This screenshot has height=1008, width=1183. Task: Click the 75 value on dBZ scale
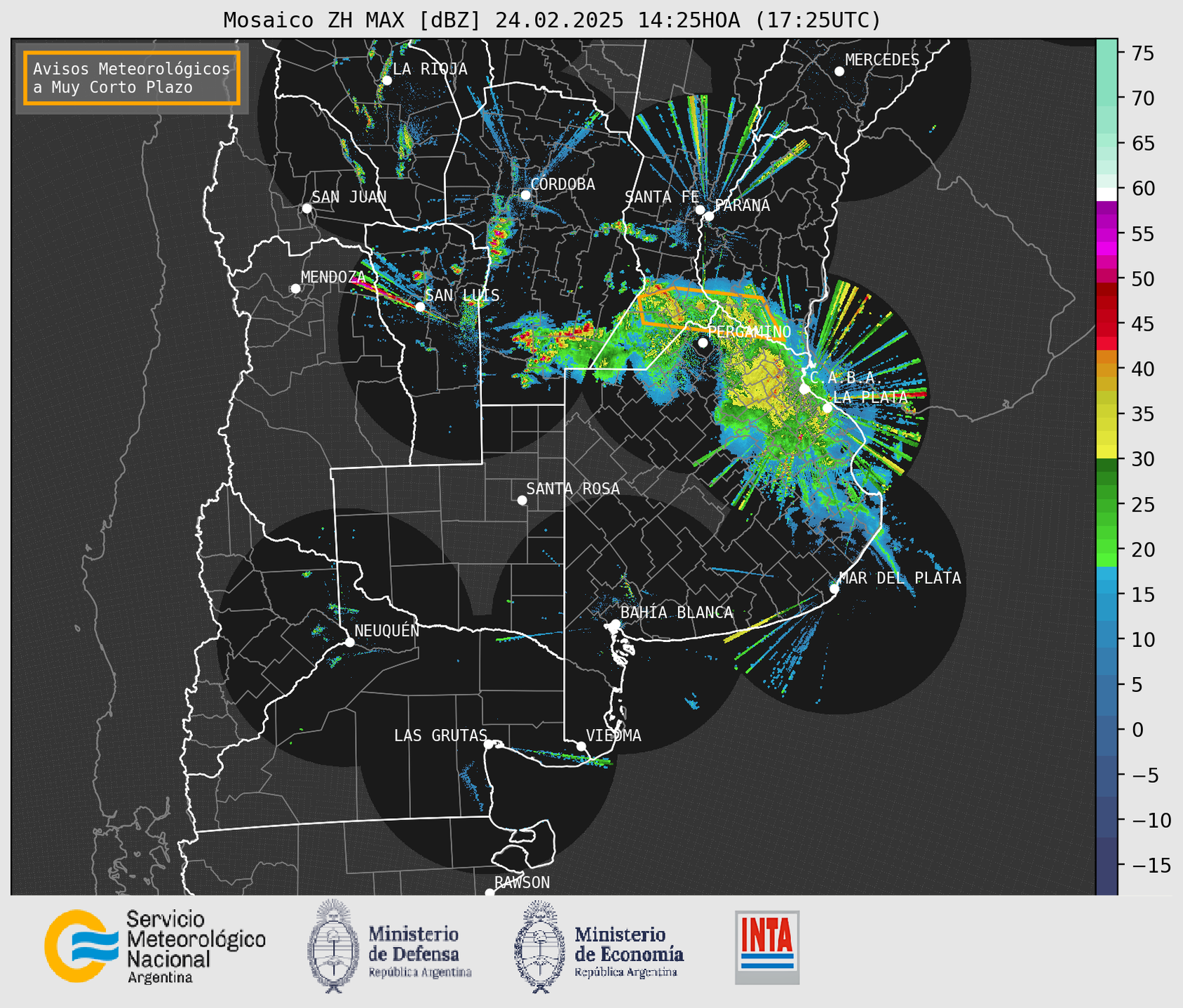coord(1143,53)
